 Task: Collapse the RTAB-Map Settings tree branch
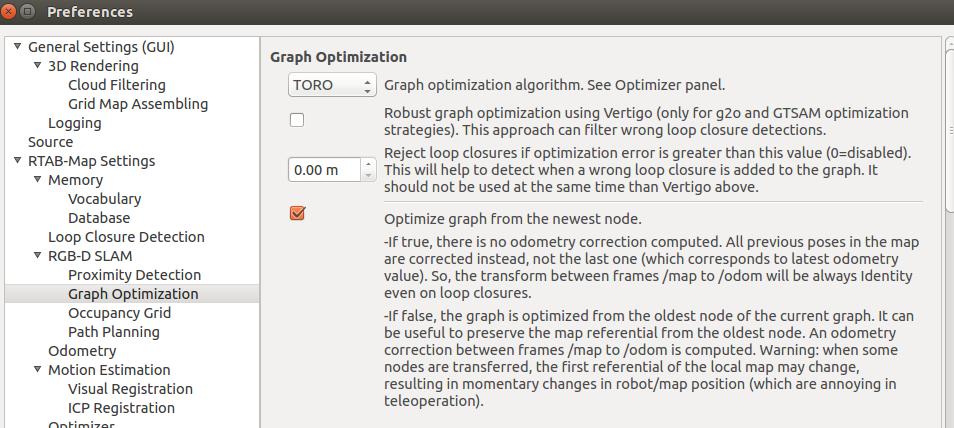(17, 161)
